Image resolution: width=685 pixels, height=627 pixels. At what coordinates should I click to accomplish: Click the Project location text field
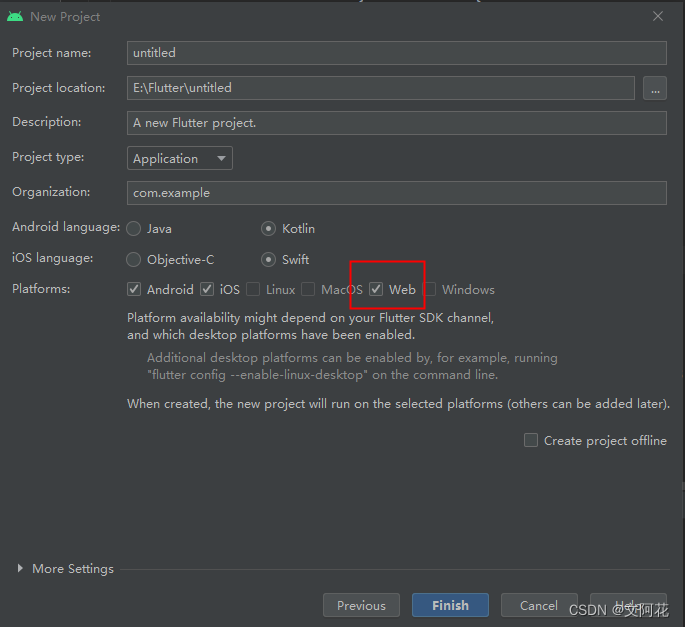tap(381, 88)
